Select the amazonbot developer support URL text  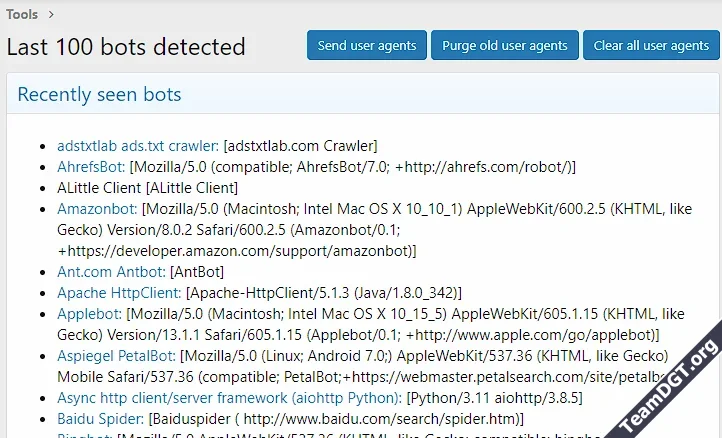237,251
